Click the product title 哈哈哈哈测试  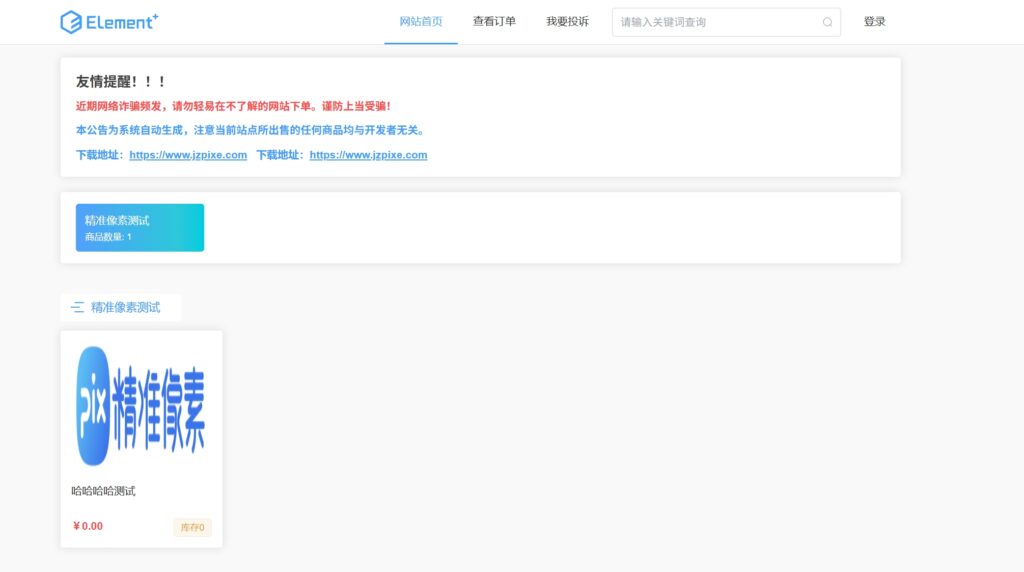(x=103, y=491)
